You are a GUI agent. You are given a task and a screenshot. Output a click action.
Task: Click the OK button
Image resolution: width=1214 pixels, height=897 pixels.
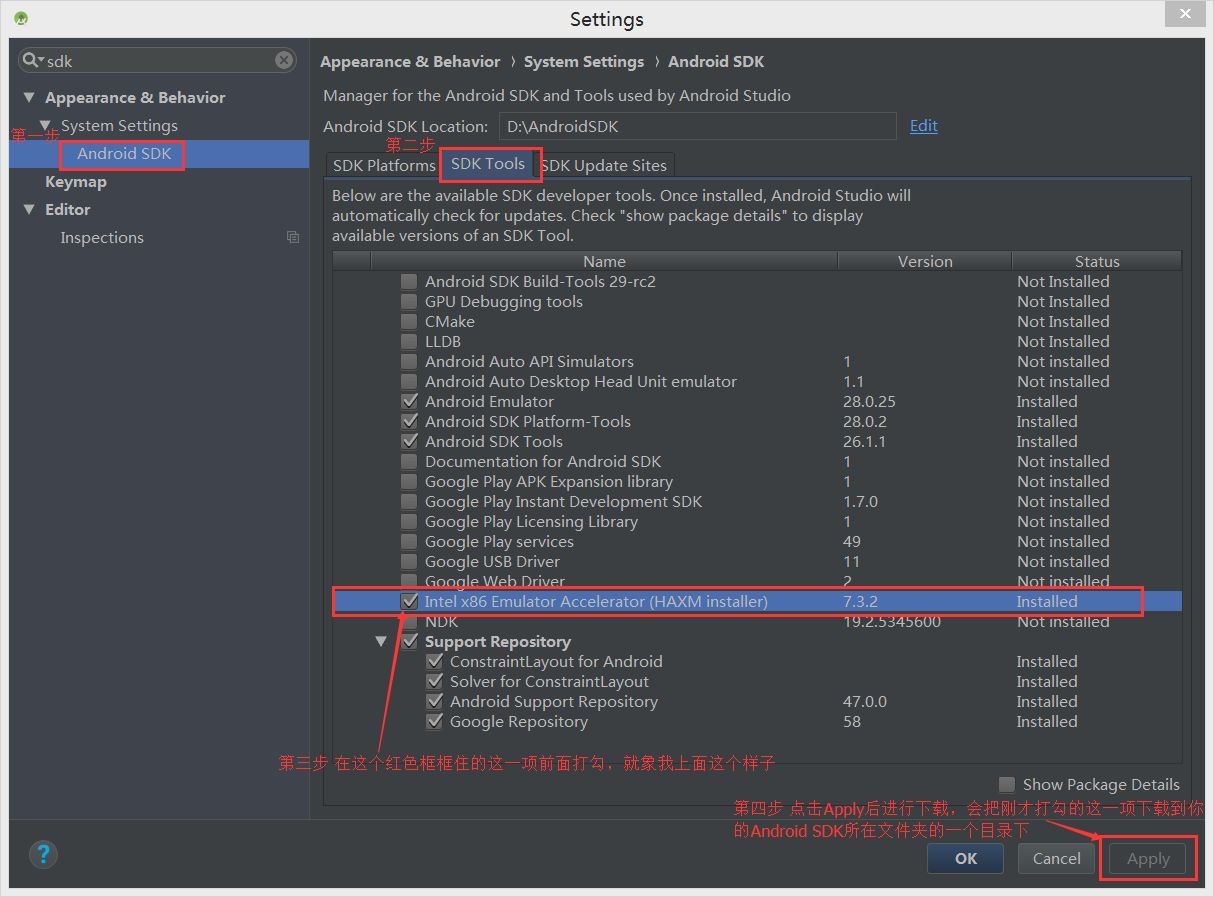pyautogui.click(x=966, y=858)
